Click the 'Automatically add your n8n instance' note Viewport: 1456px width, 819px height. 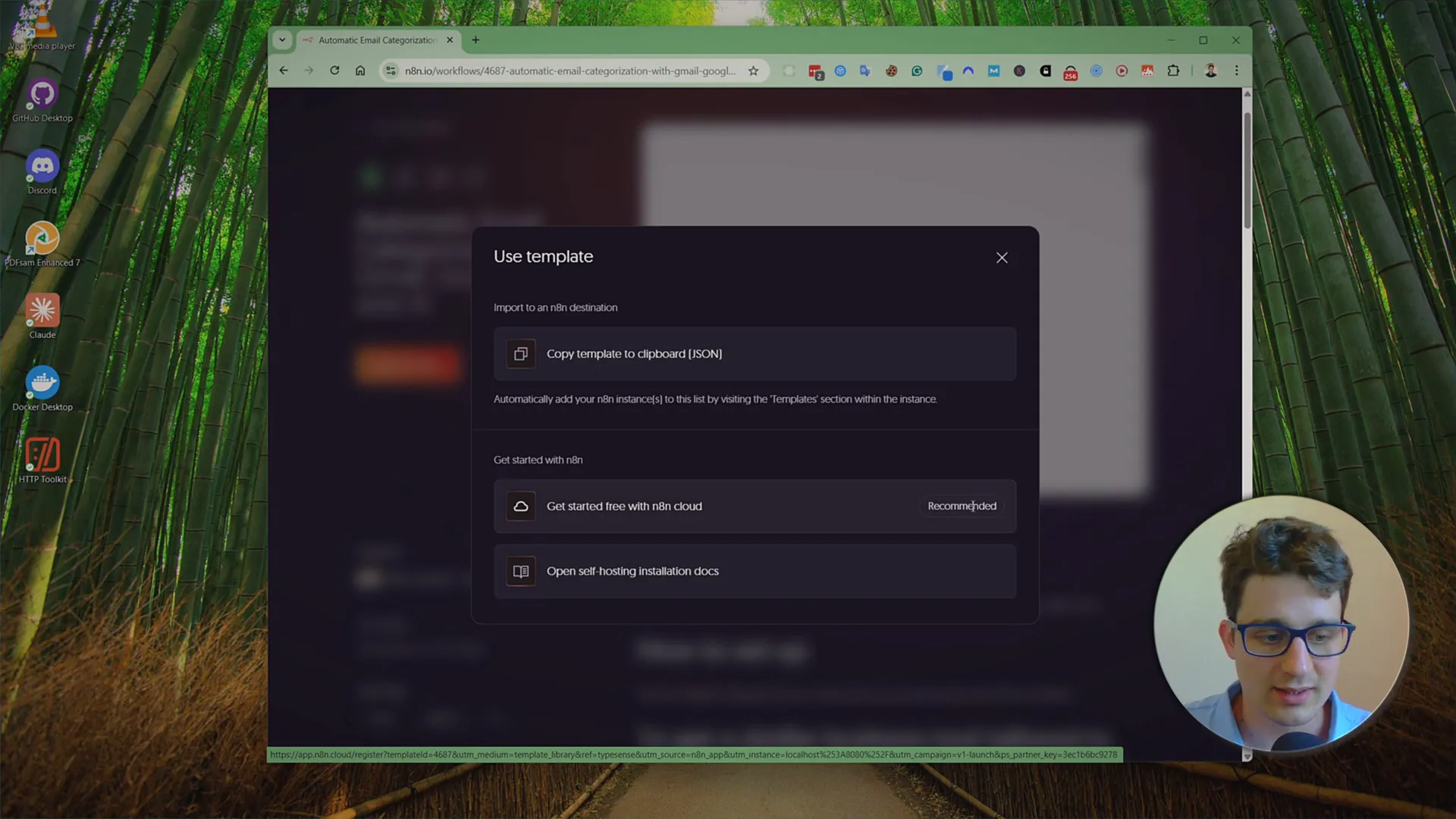pos(715,400)
